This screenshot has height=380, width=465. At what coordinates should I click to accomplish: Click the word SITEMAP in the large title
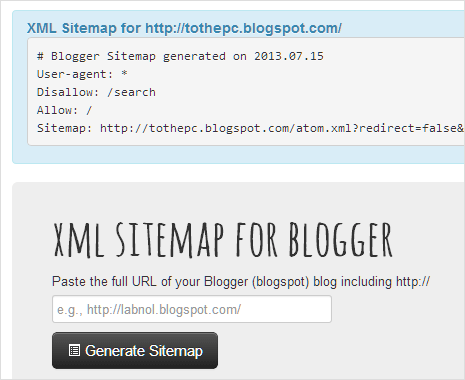(170, 240)
